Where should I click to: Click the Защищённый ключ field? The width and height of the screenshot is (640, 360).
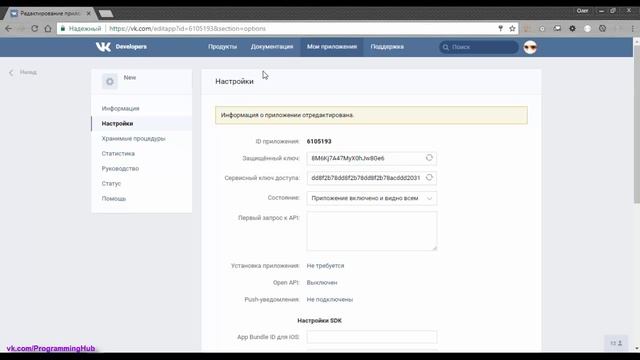coord(371,158)
